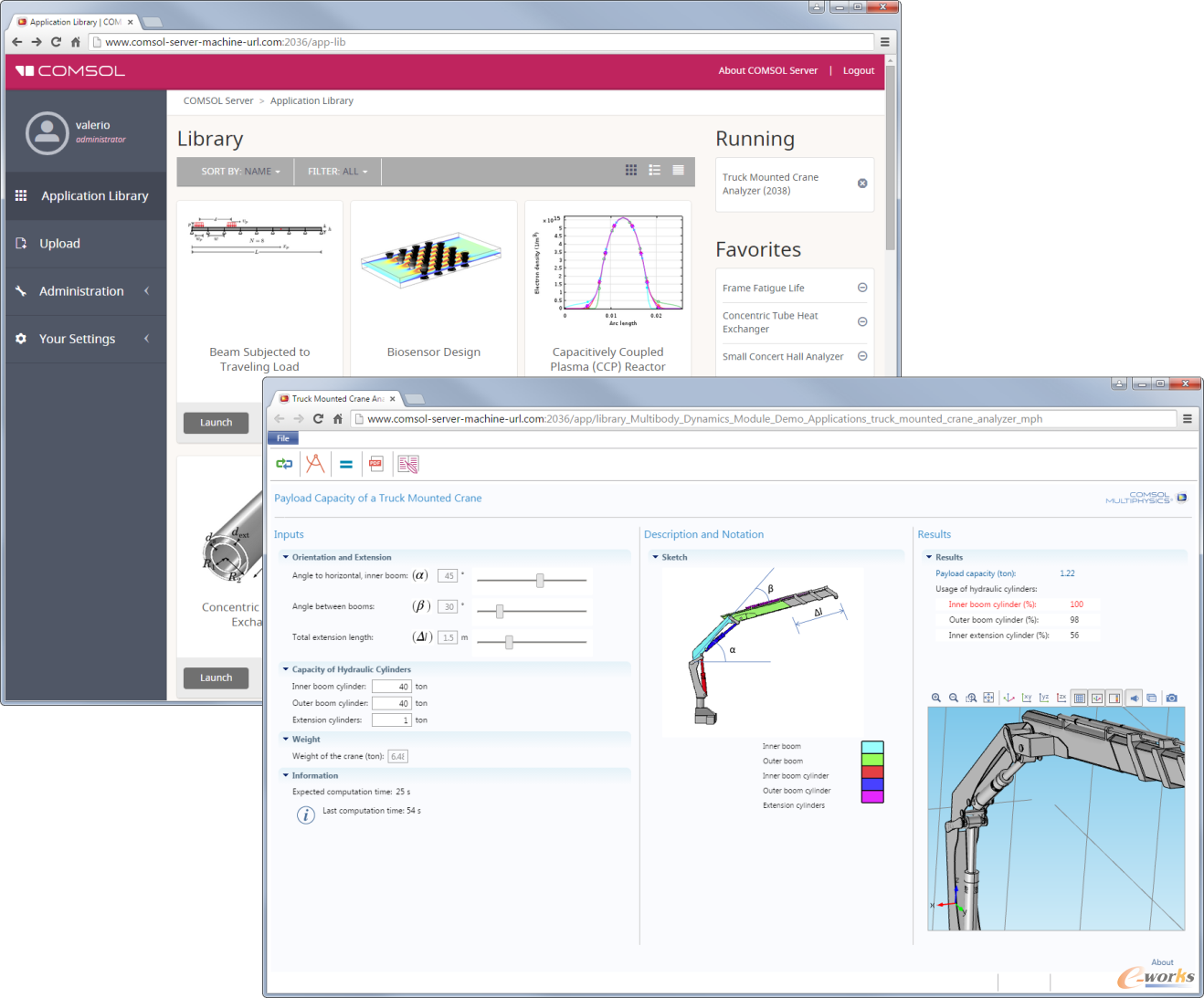Switch to XY view in graphics toolbar
The height and width of the screenshot is (998, 1204).
(x=1027, y=698)
